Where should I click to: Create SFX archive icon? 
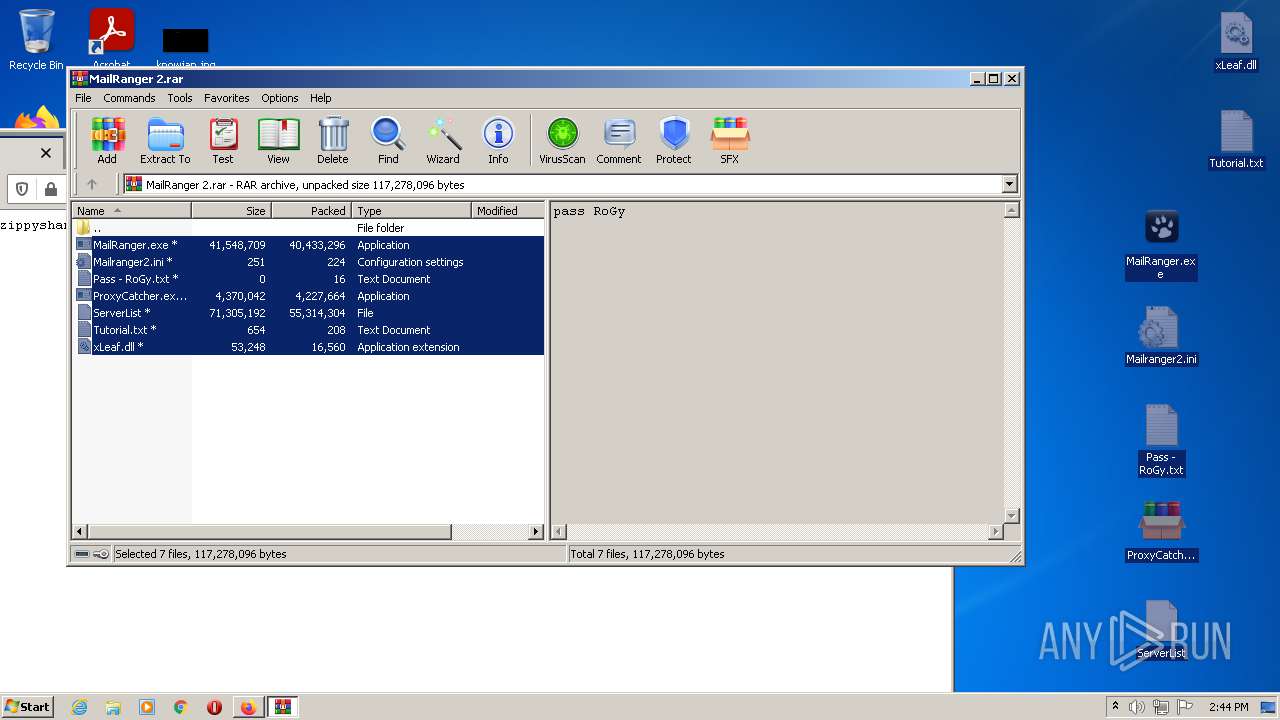pos(730,141)
